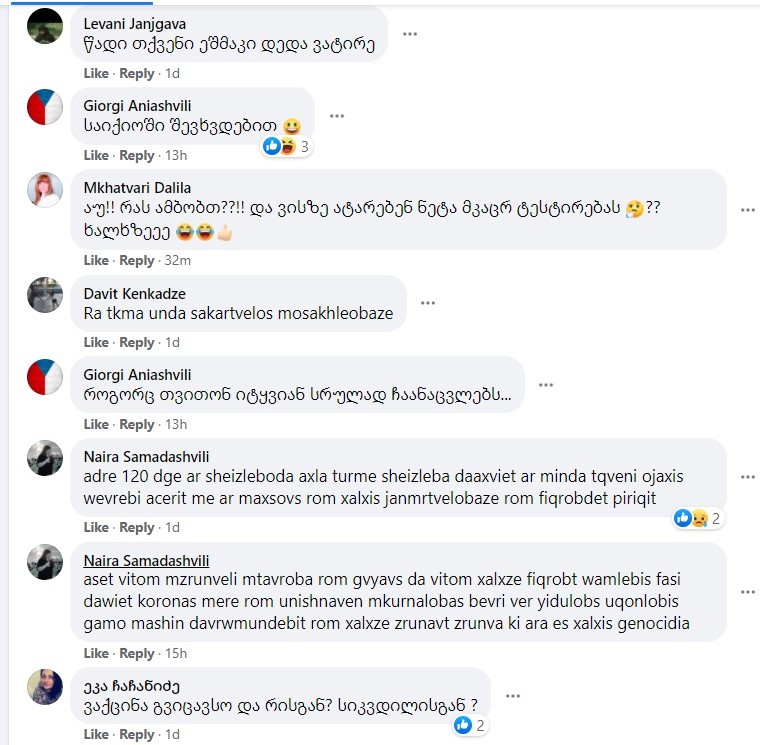Click ეკა ჩაჩანიძე's profile avatar
The image size is (760, 745).
pos(45,687)
